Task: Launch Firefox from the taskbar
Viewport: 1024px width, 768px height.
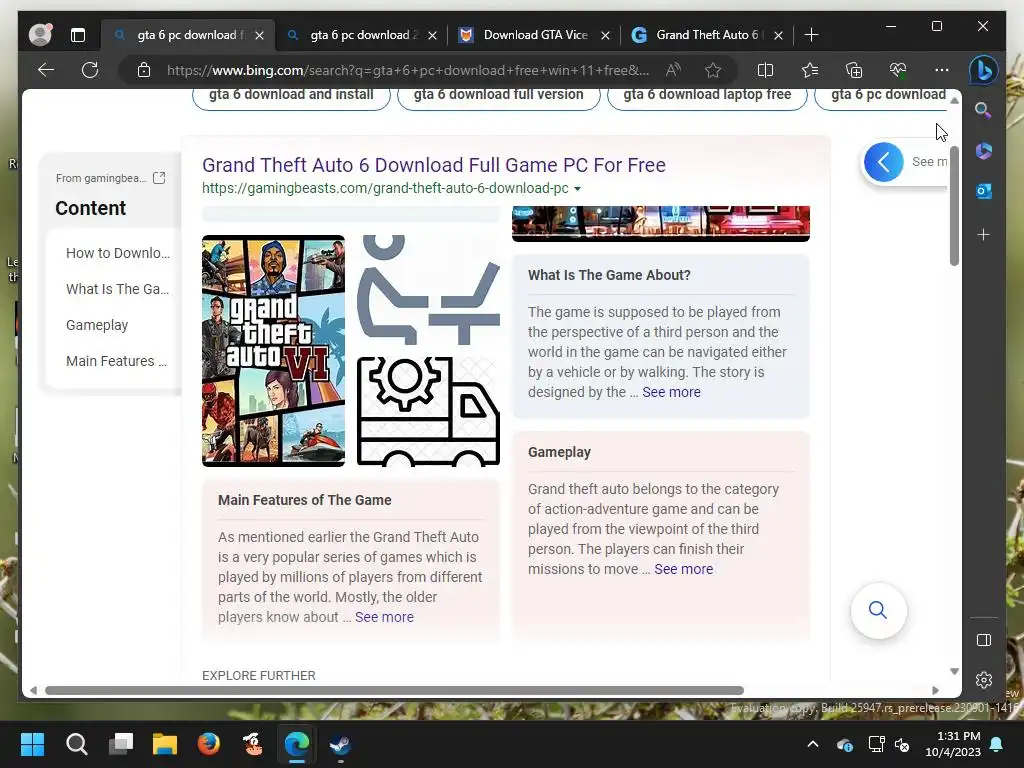Action: point(209,744)
